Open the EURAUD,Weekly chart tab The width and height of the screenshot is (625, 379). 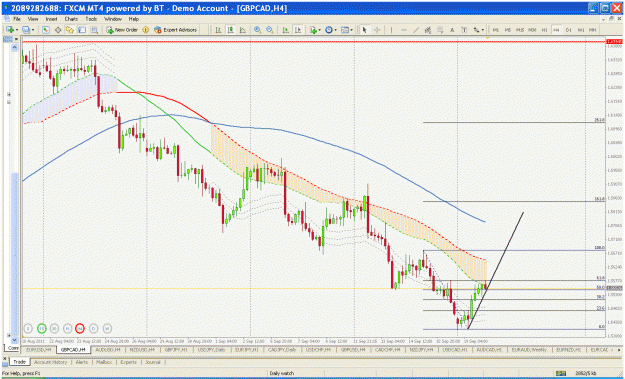[530, 350]
